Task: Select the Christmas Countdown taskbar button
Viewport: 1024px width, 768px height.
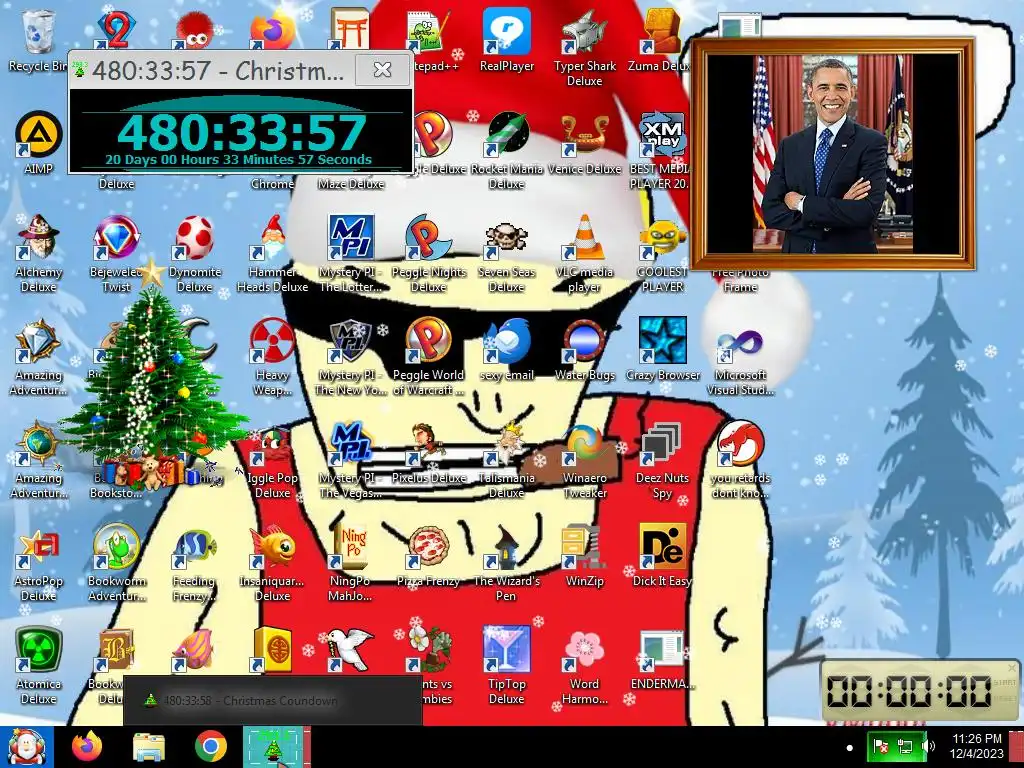Action: tap(273, 747)
